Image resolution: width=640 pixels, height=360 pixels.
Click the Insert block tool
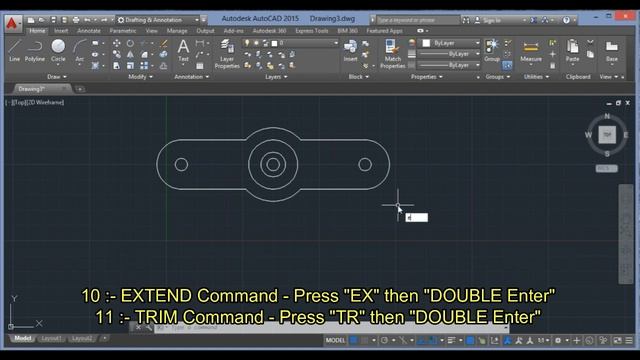(350, 50)
